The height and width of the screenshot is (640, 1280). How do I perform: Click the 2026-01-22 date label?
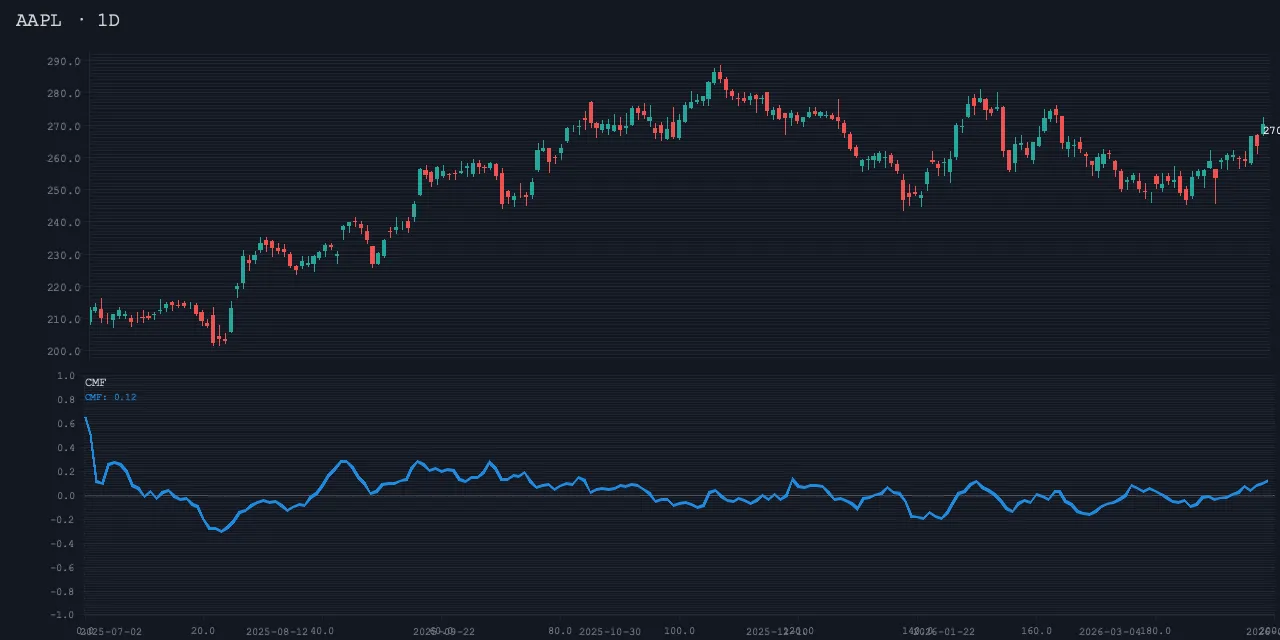point(944,632)
